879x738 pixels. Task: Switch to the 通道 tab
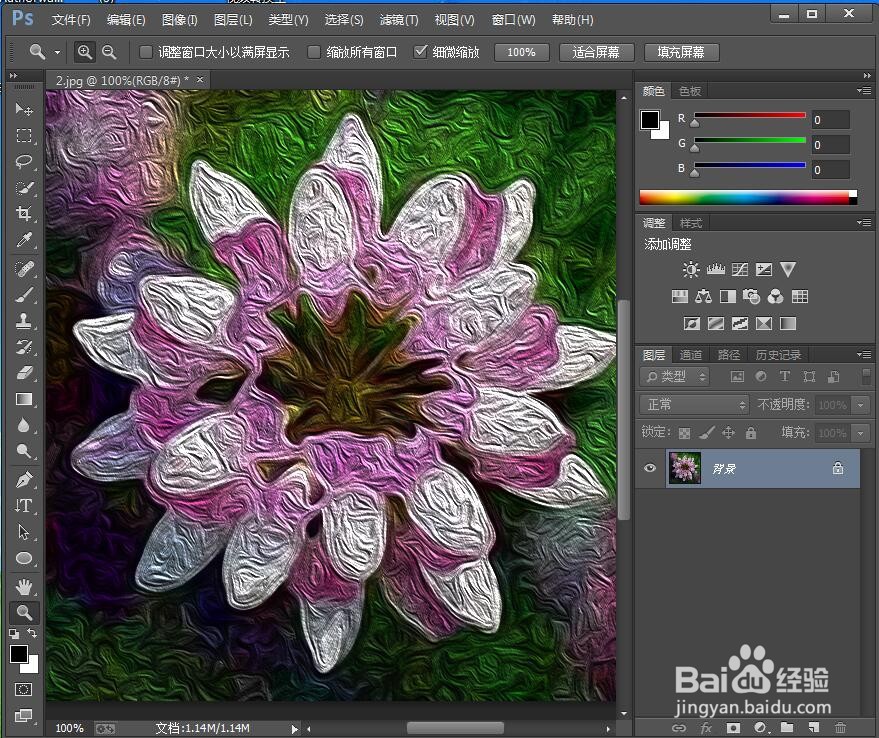pos(691,355)
